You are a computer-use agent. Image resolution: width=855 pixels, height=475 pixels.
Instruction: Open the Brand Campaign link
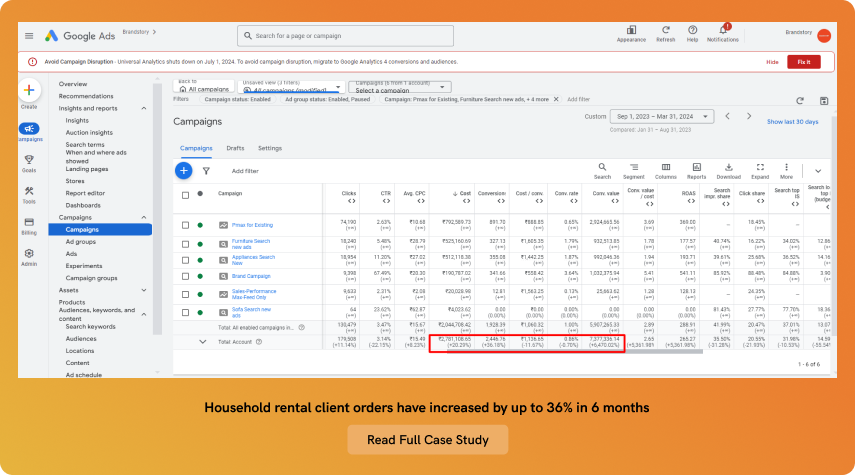pyautogui.click(x=251, y=276)
